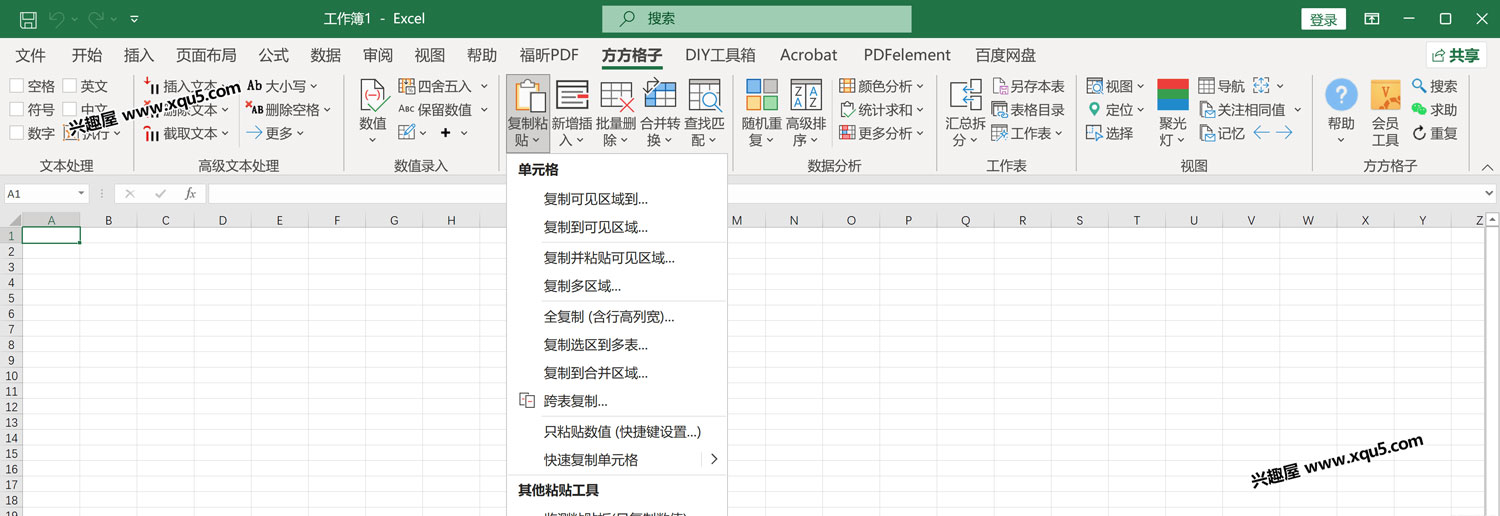
Task: Tick the 符号 checkbox
Action: (x=16, y=109)
